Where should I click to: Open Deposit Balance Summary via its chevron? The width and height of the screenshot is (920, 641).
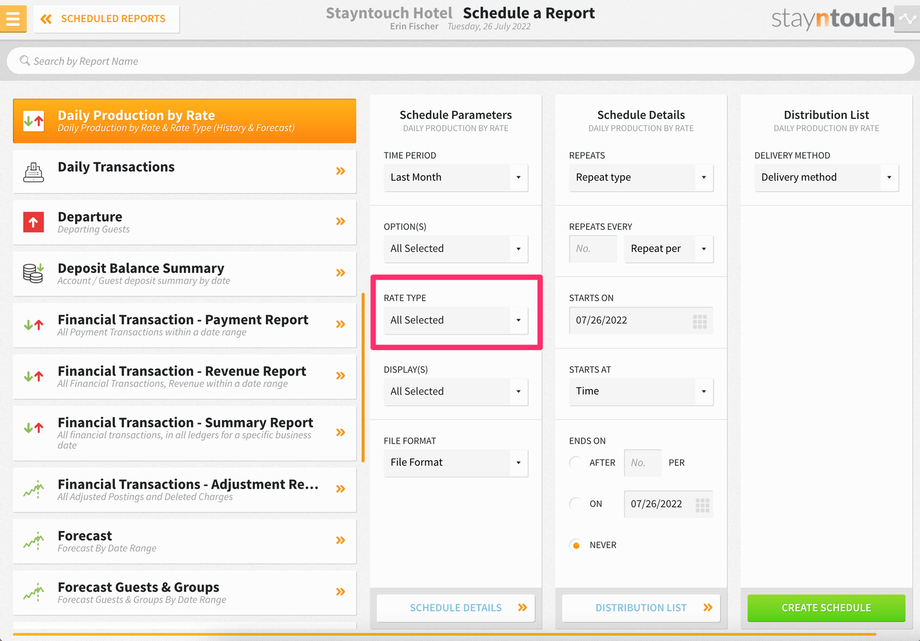(x=340, y=272)
